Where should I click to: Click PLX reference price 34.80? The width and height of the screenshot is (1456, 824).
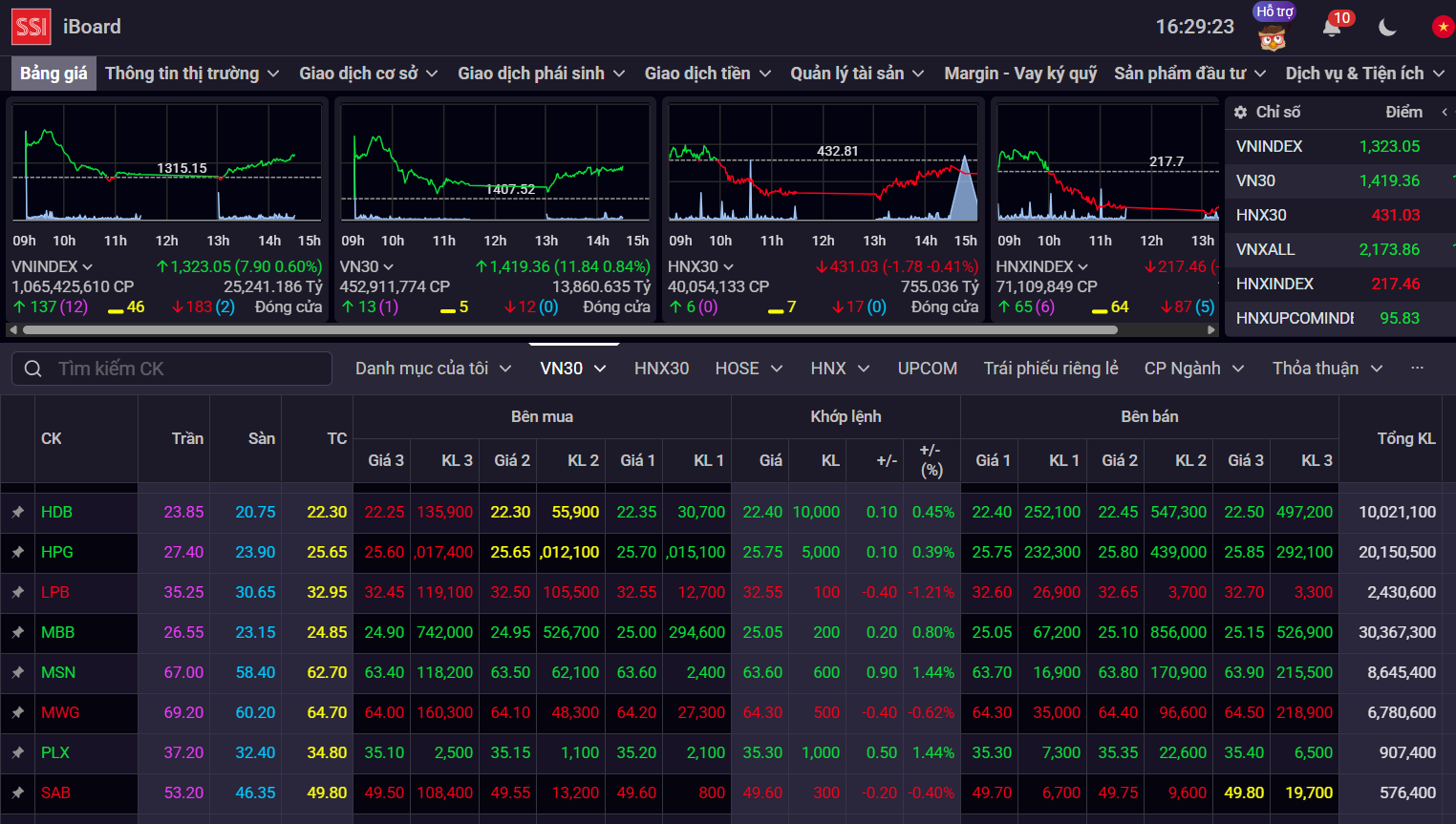327,753
